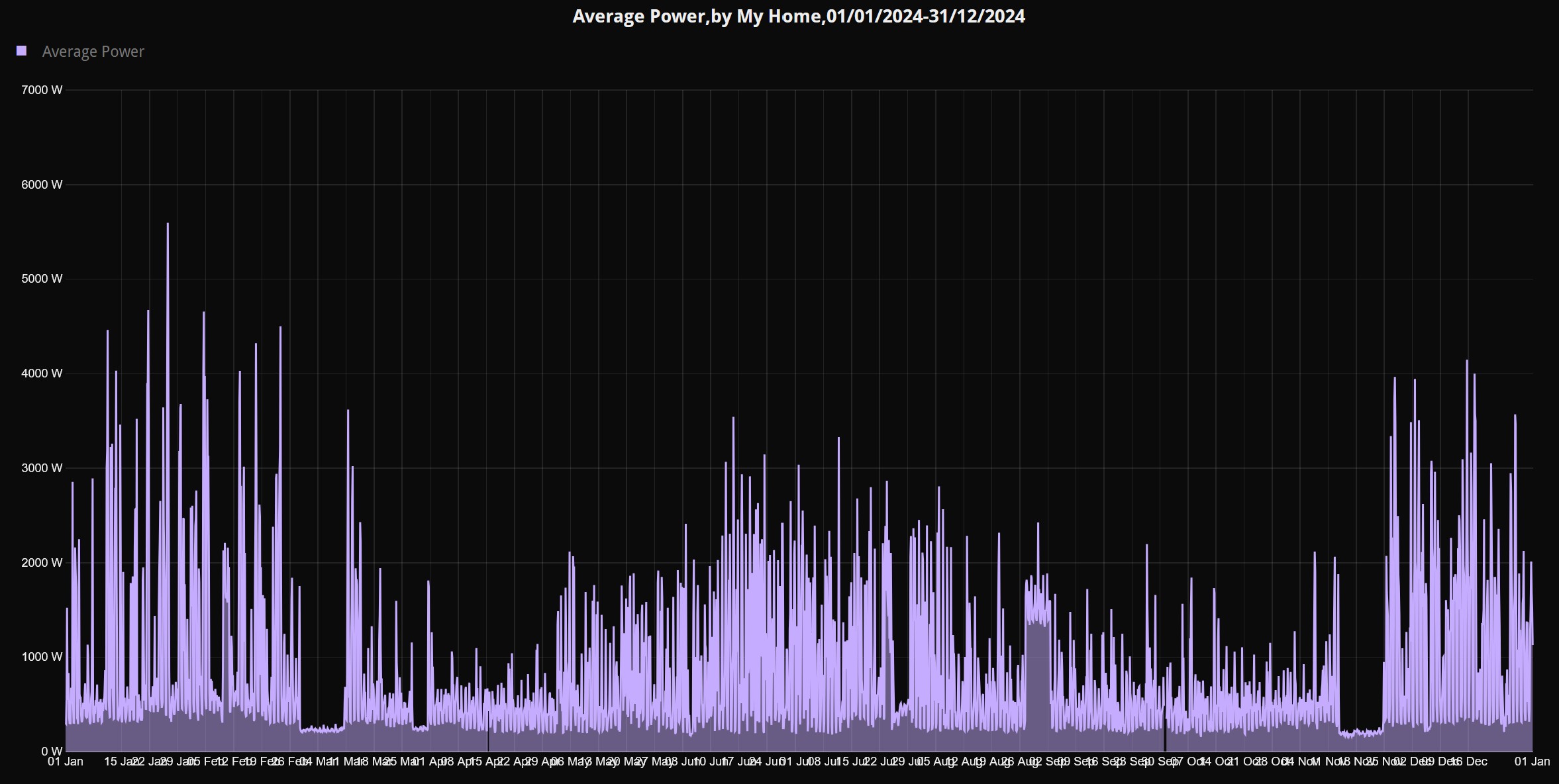Screen dimensions: 1559x784
Task: Click the flat low section in early March
Action: (x=322, y=730)
